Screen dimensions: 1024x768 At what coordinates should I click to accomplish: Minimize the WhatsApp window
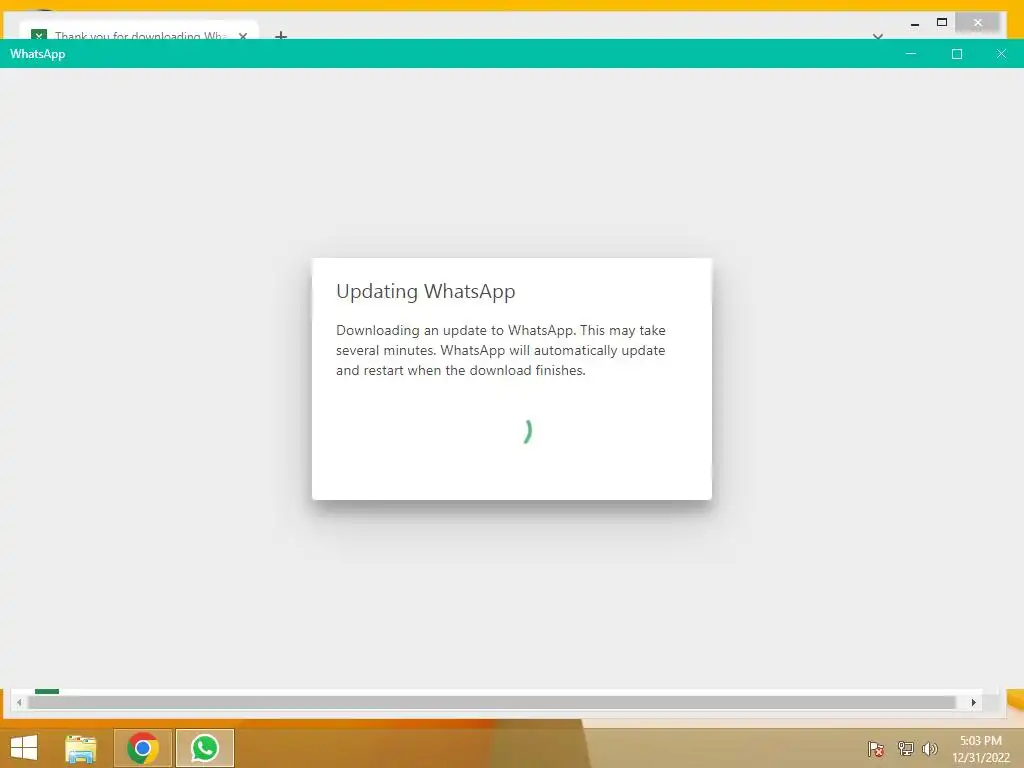[x=911, y=54]
